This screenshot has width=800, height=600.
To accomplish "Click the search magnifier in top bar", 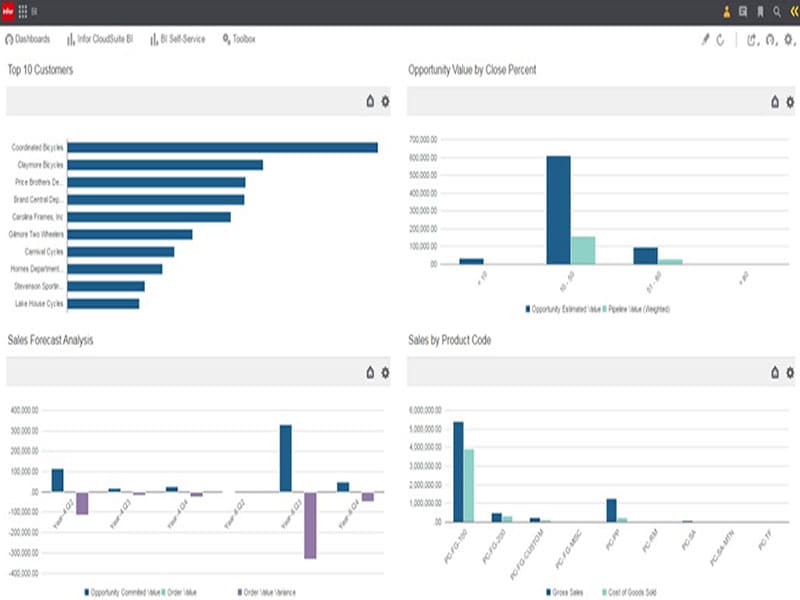I will (777, 12).
